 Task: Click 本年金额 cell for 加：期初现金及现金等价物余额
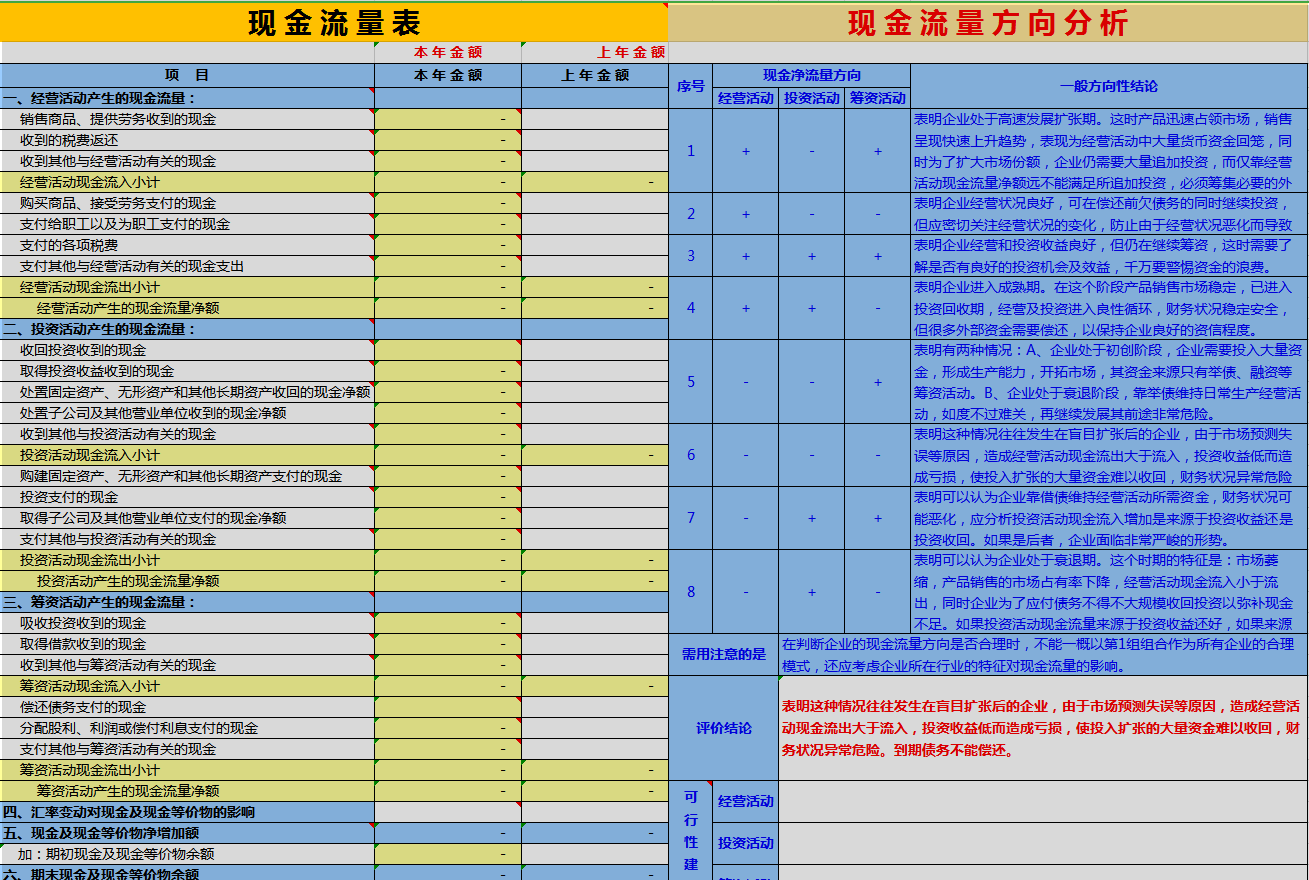pyautogui.click(x=448, y=854)
